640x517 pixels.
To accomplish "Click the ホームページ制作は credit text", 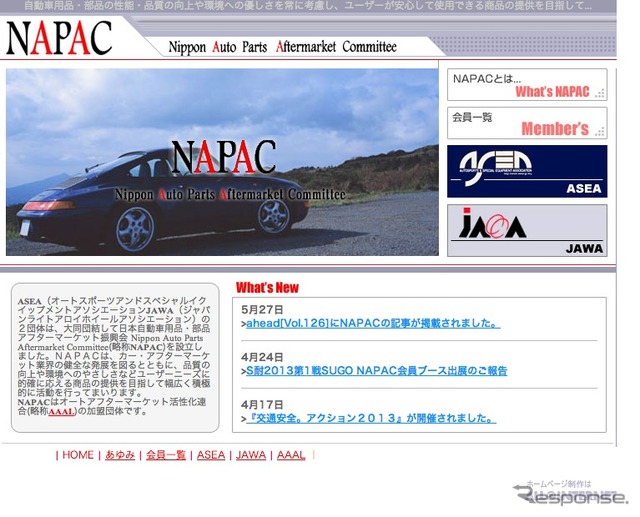I will tap(559, 484).
